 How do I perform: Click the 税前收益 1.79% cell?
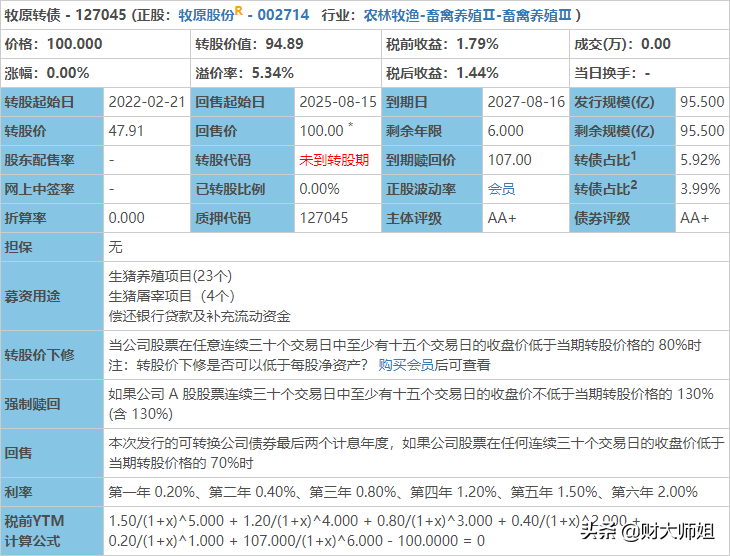[475, 44]
